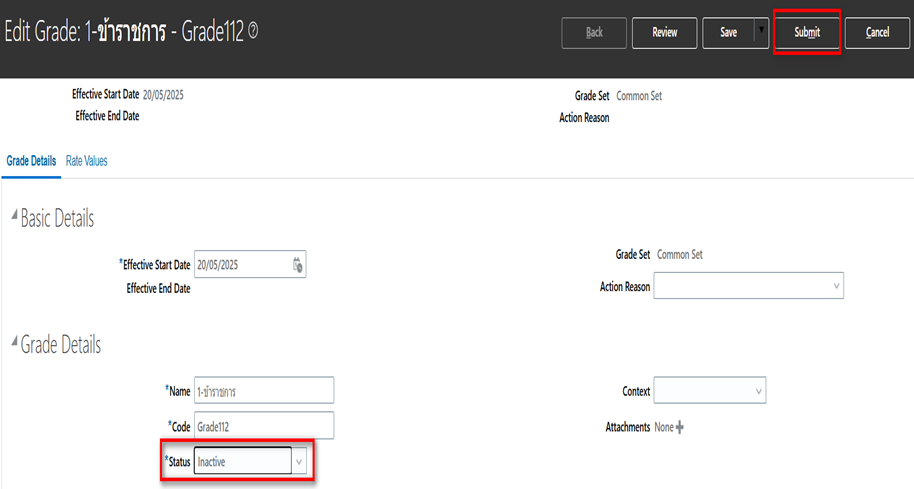
Task: Click the Attachments None text
Action: pyautogui.click(x=664, y=427)
